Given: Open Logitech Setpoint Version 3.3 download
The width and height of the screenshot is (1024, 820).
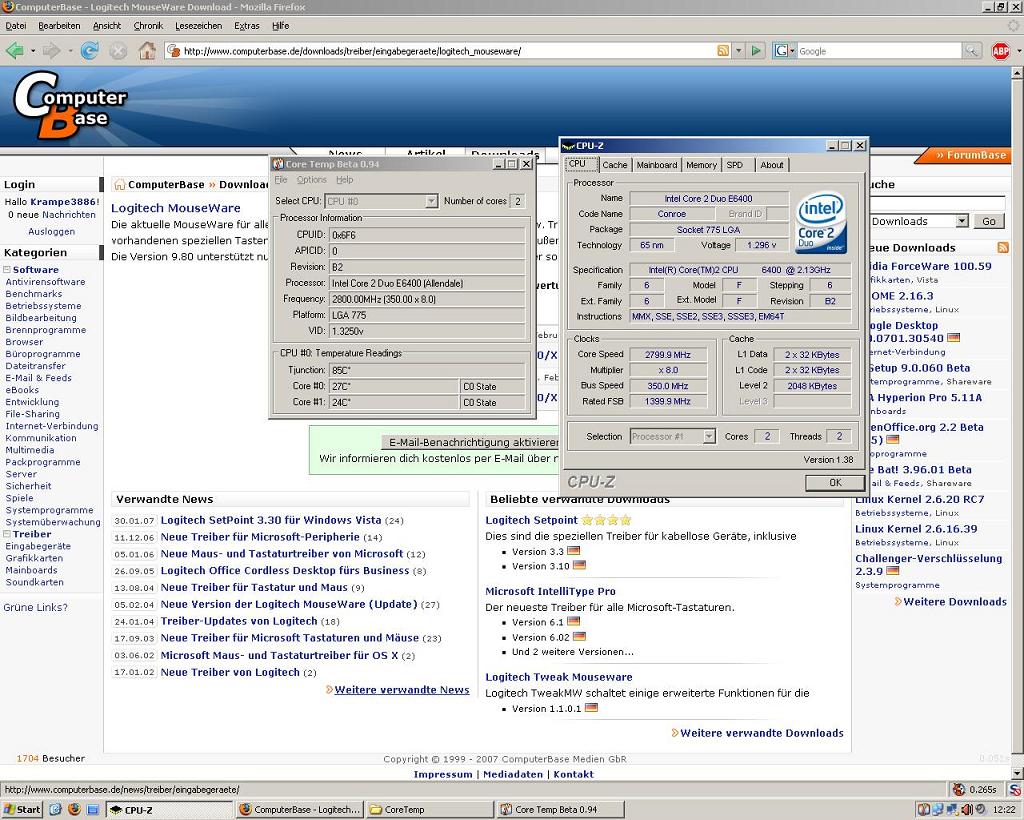Looking at the screenshot, I should 537,552.
